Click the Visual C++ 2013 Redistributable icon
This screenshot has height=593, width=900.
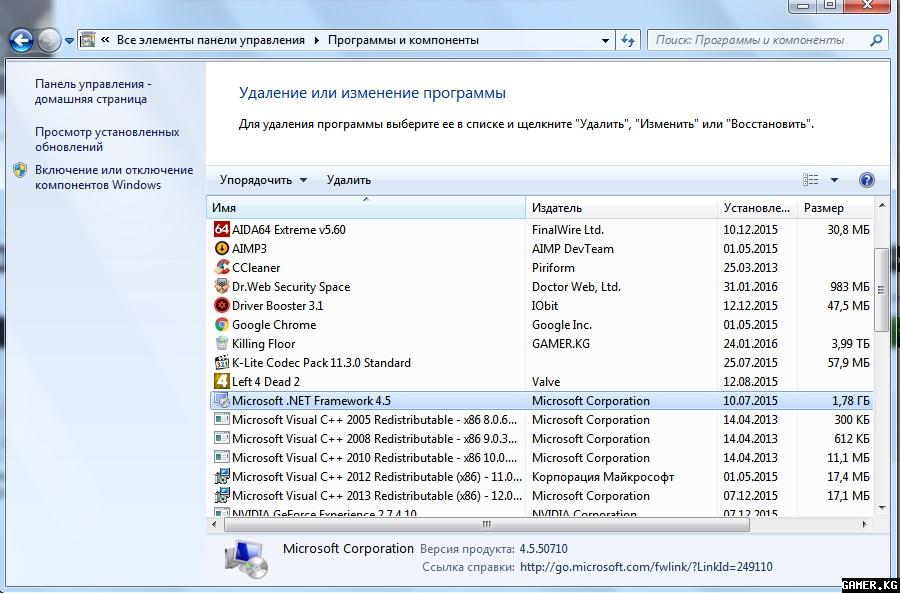222,495
